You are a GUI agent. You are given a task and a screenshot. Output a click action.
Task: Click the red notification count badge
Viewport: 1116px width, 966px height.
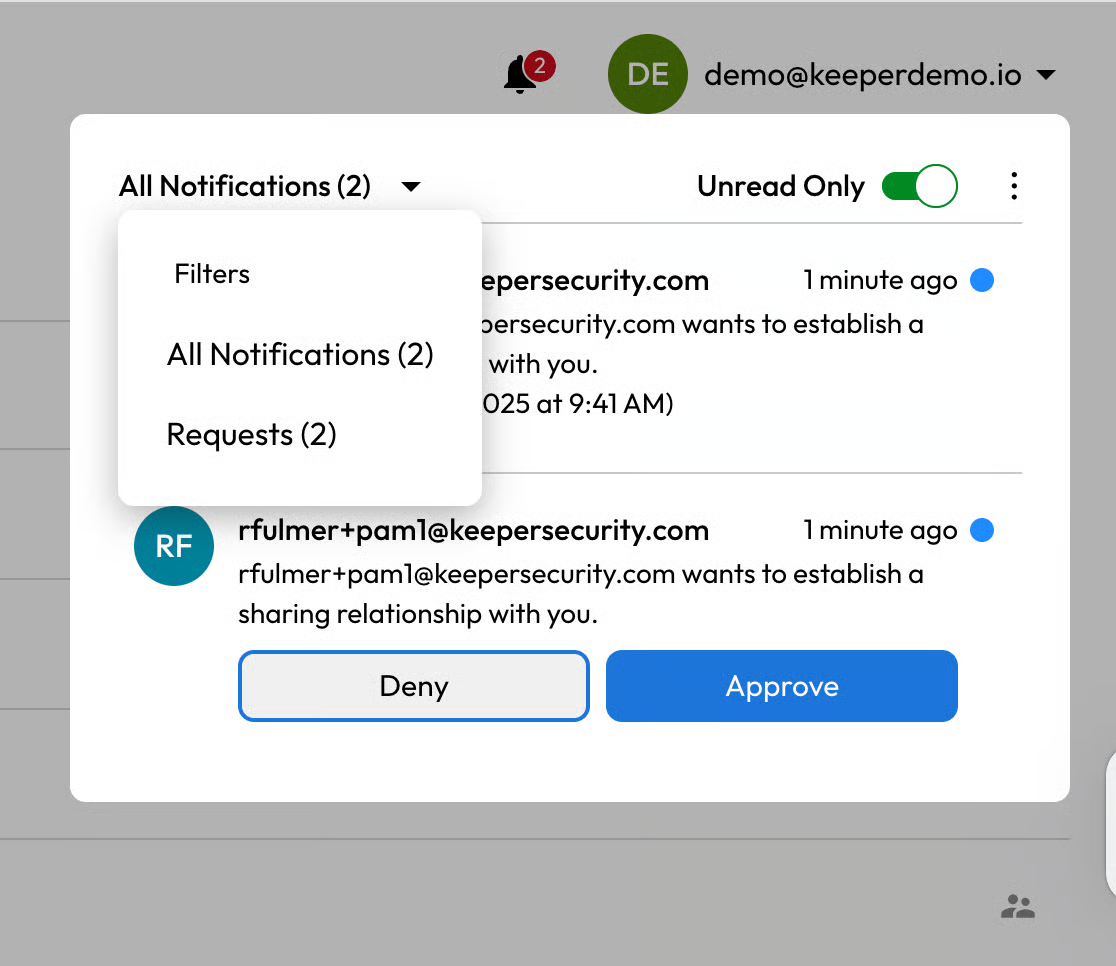click(x=540, y=66)
